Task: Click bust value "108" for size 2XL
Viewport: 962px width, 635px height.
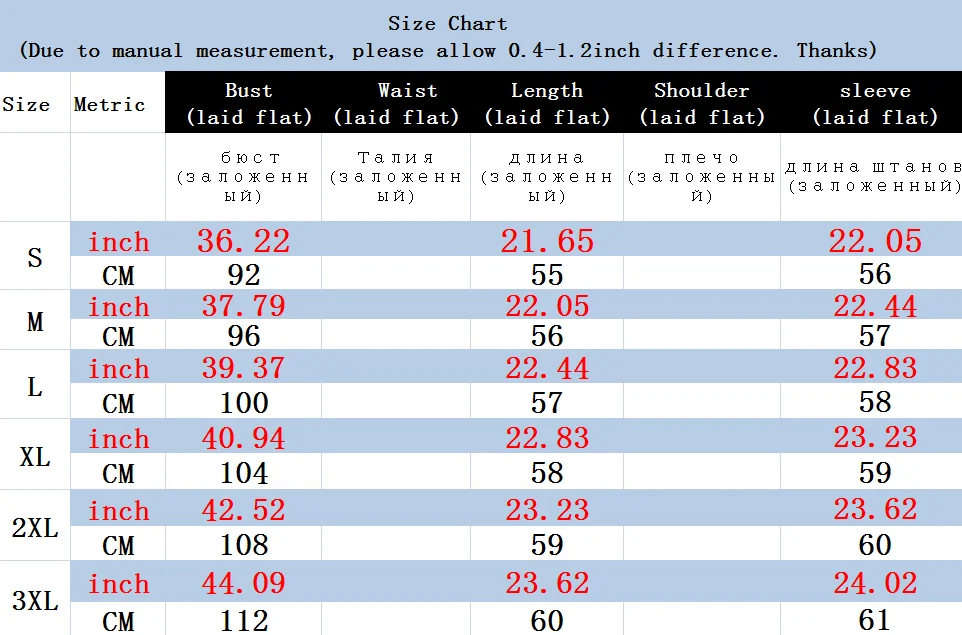Action: click(244, 545)
